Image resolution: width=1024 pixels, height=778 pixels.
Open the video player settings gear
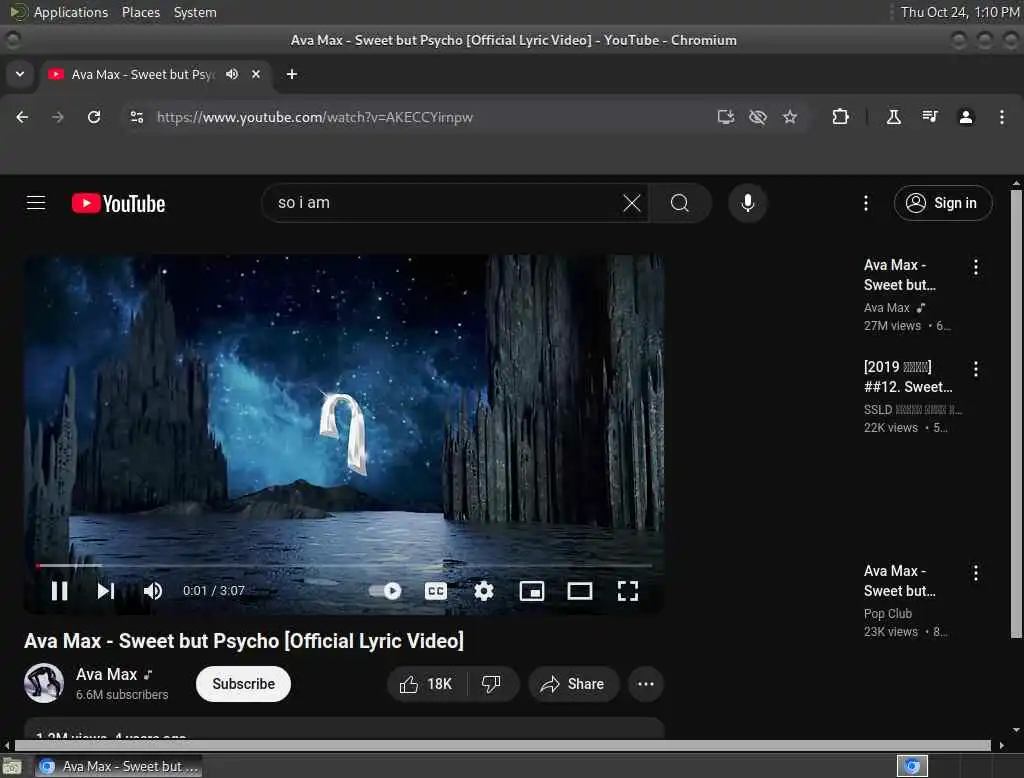coord(484,591)
